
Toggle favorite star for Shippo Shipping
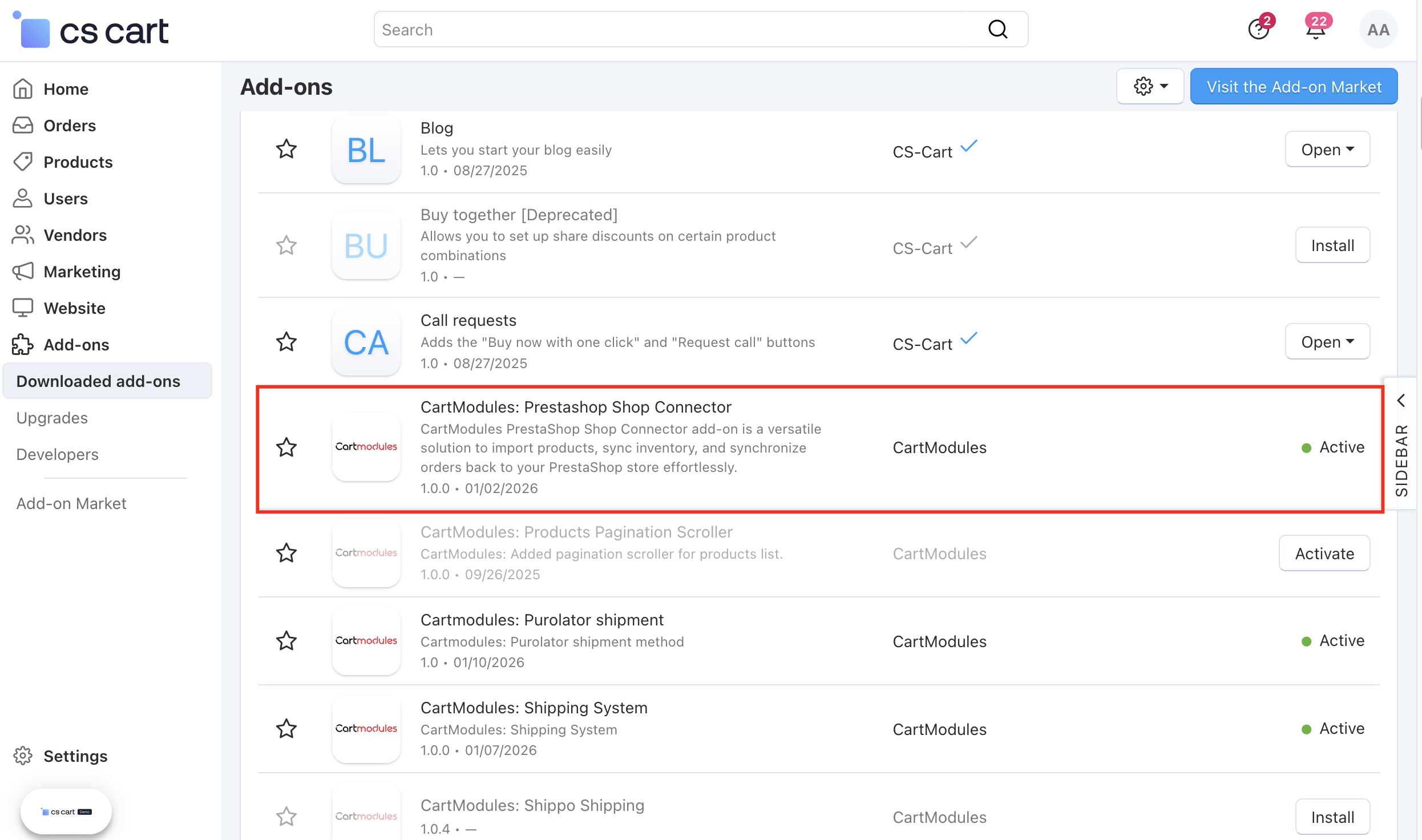click(286, 817)
